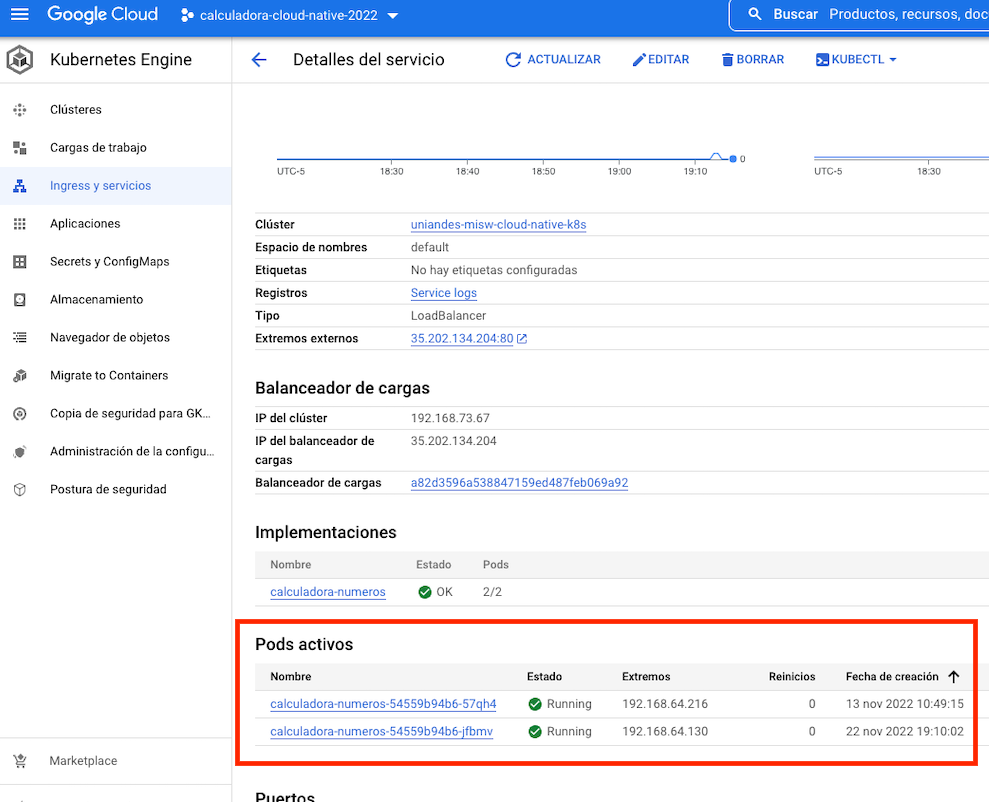This screenshot has height=802, width=989.
Task: Click the Nombre column header in Pods activos
Action: [x=291, y=677]
